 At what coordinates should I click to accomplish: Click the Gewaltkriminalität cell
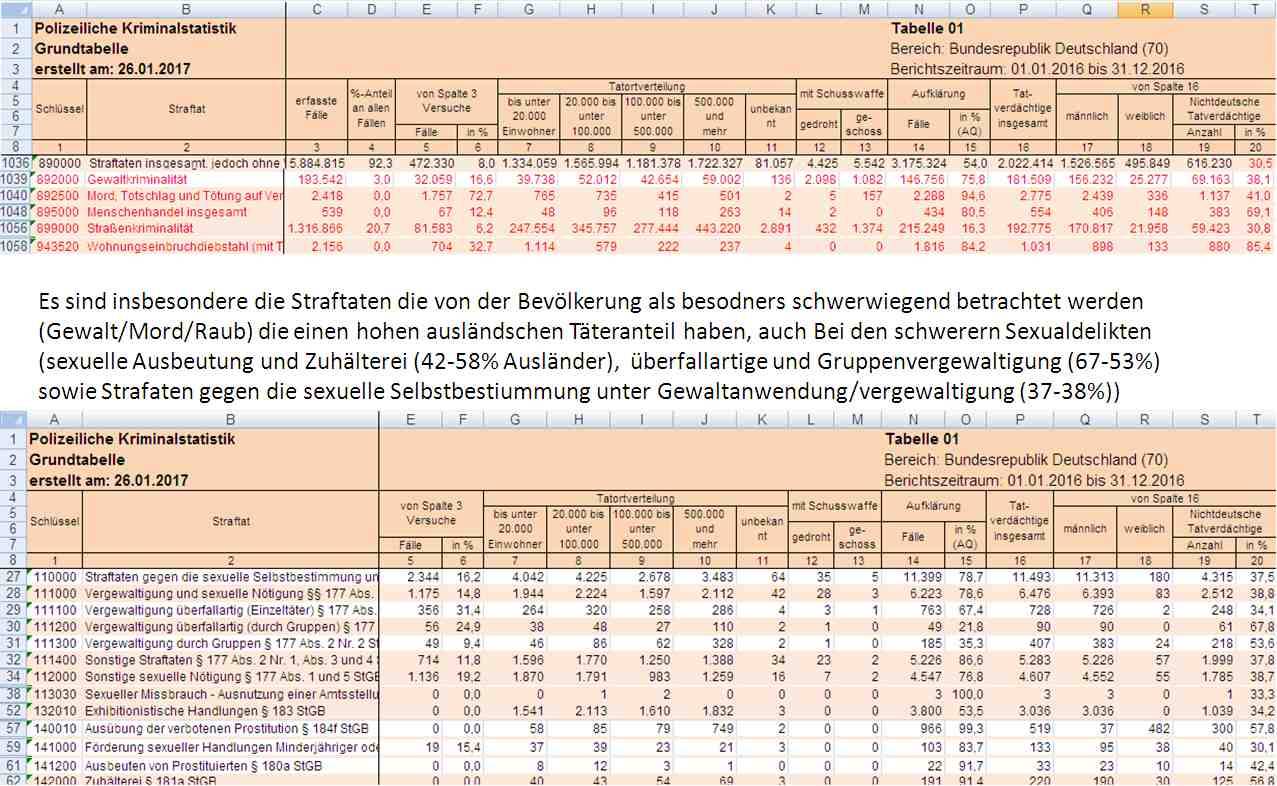[184, 178]
